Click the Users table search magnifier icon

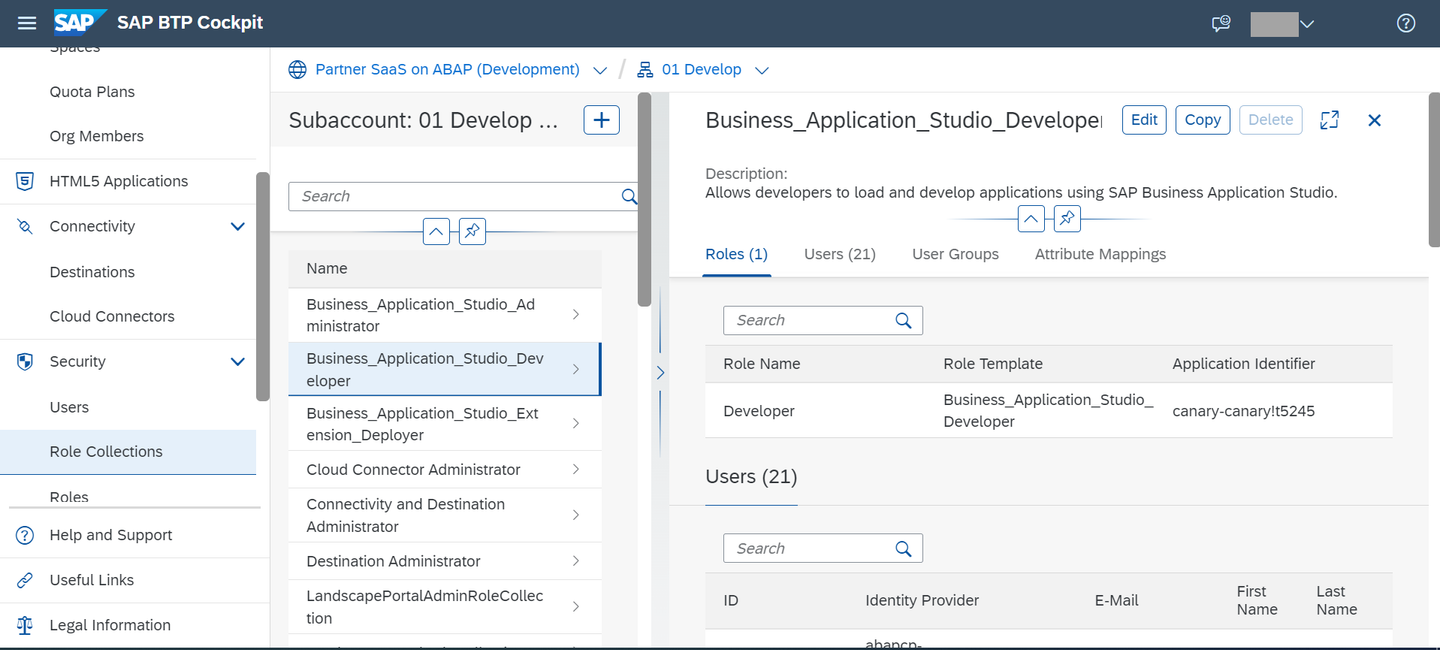[x=903, y=549]
